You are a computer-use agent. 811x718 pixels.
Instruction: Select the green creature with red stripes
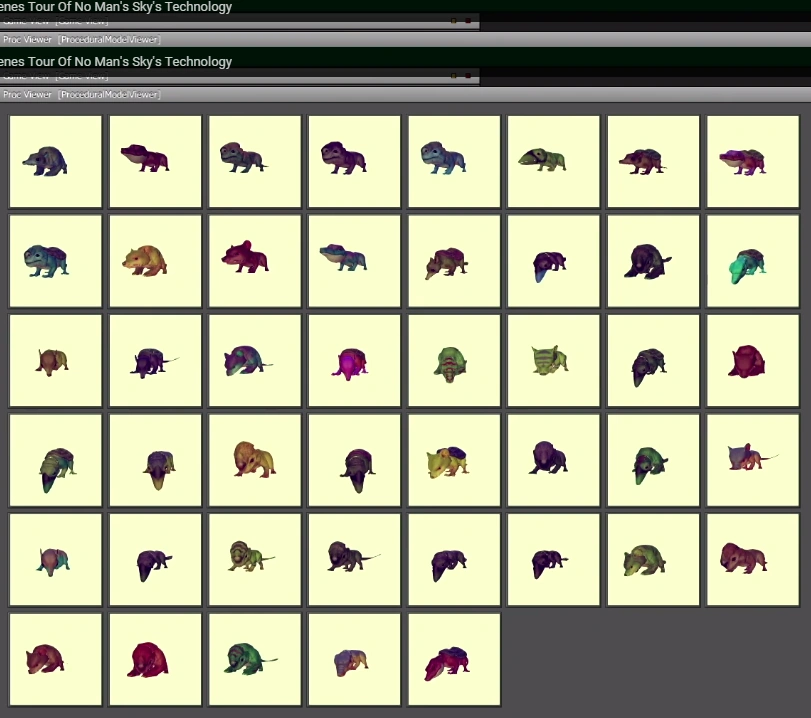[454, 361]
